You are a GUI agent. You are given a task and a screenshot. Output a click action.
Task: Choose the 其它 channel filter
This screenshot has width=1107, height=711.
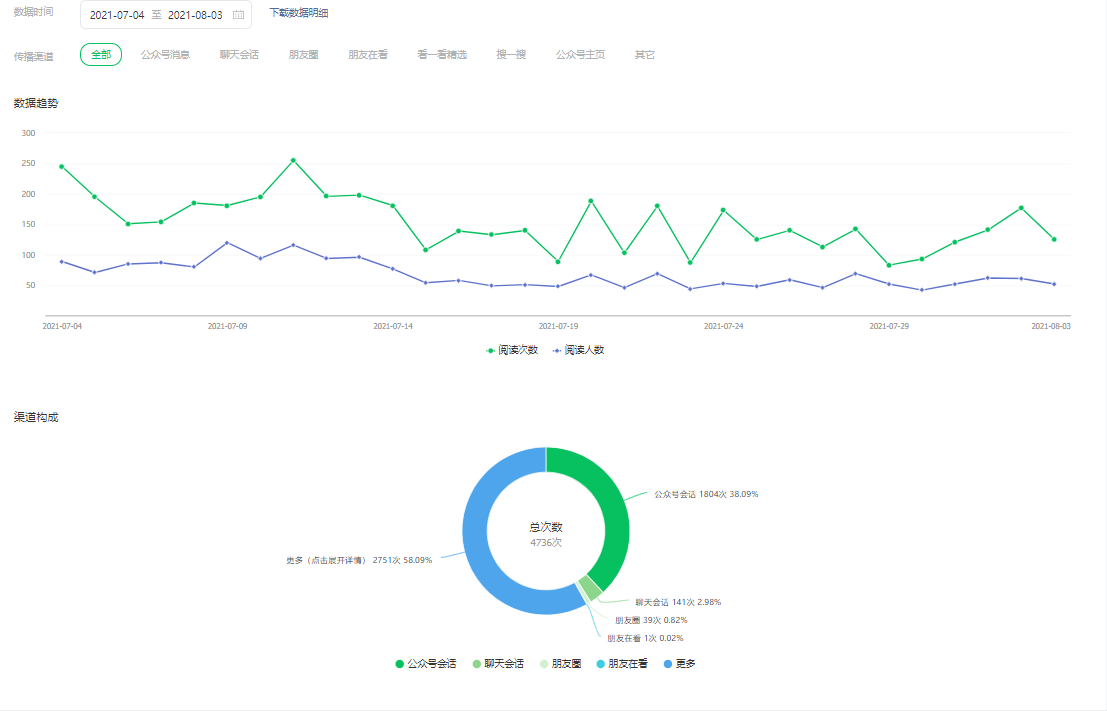point(645,55)
